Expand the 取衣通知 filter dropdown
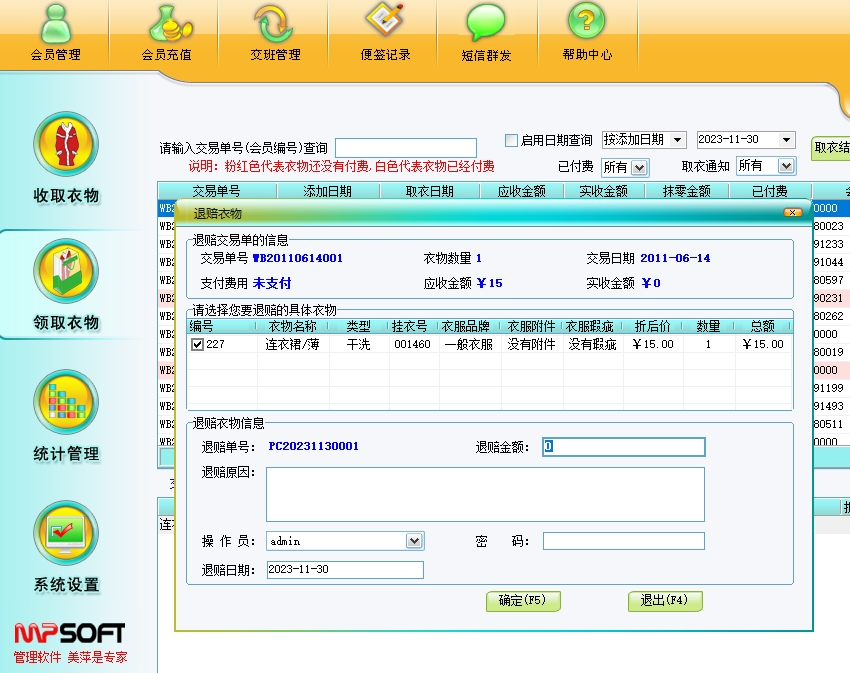 pos(785,166)
